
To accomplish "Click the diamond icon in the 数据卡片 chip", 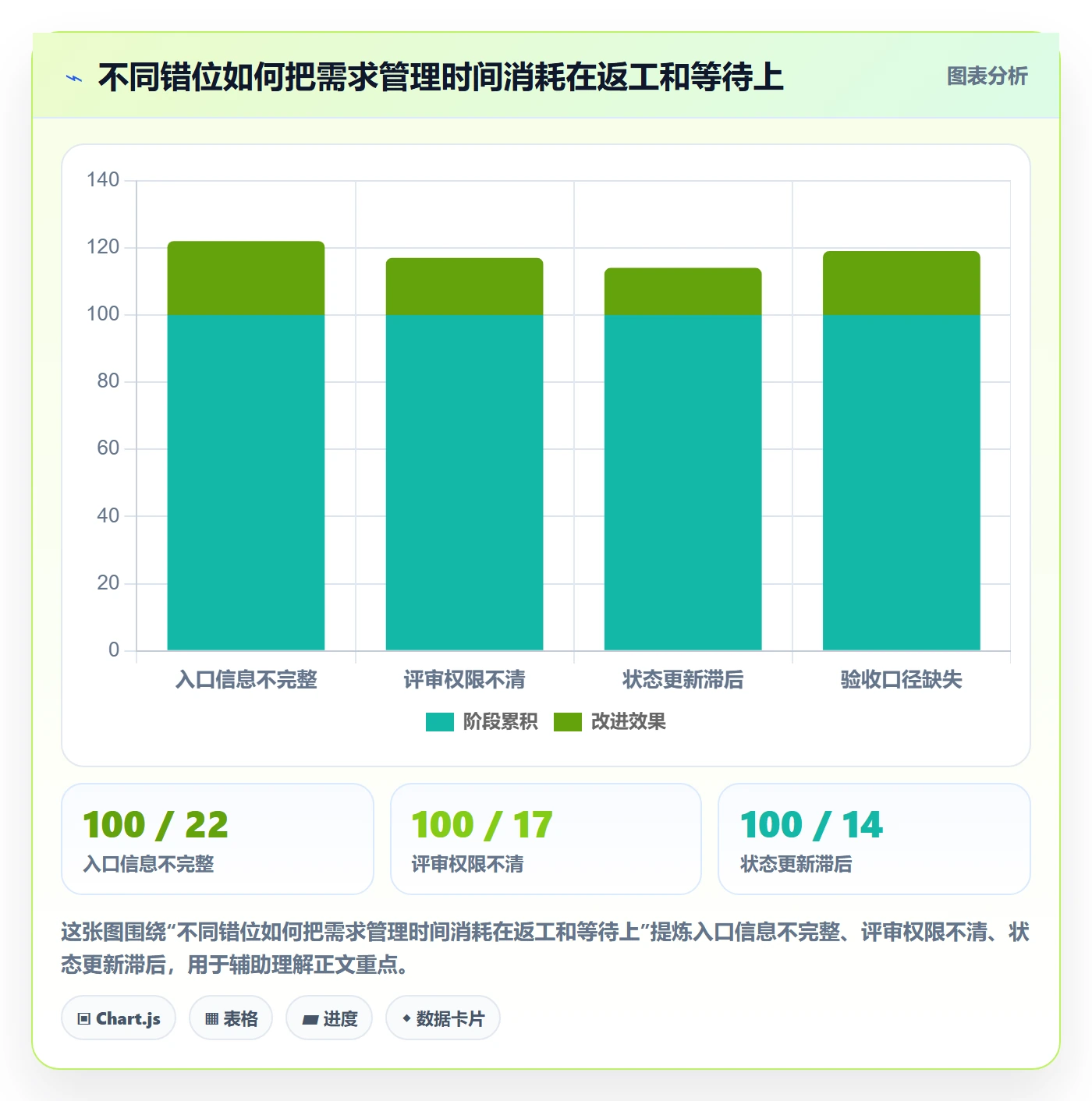I will pyautogui.click(x=406, y=1018).
